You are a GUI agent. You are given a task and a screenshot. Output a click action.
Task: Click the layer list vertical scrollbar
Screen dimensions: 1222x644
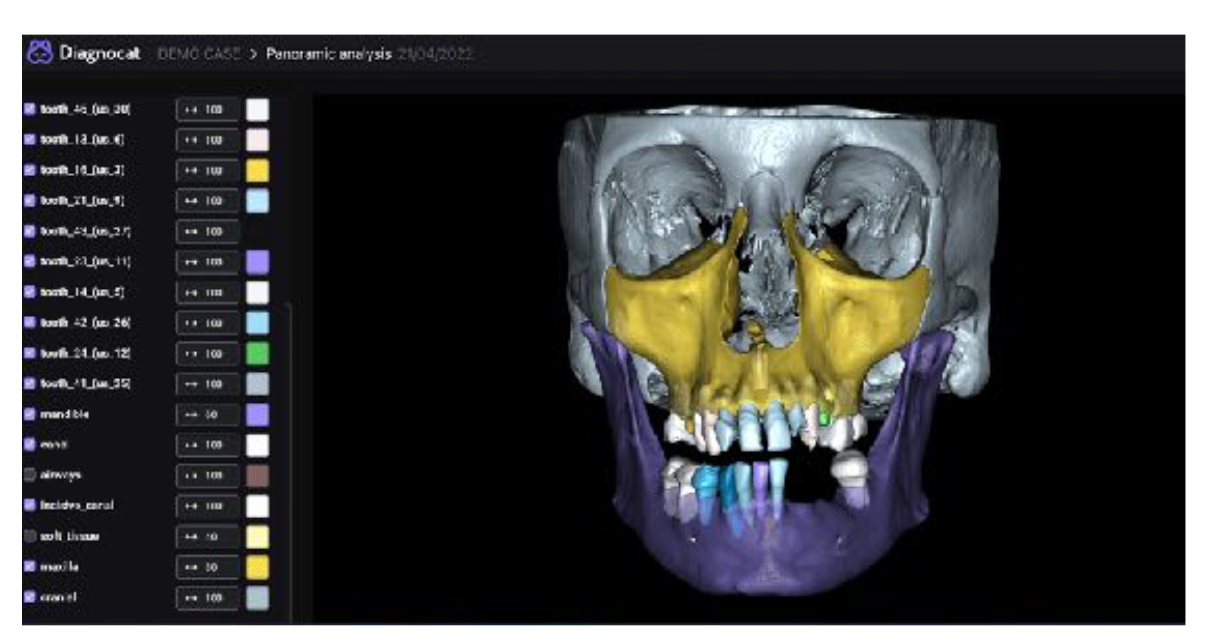290,450
